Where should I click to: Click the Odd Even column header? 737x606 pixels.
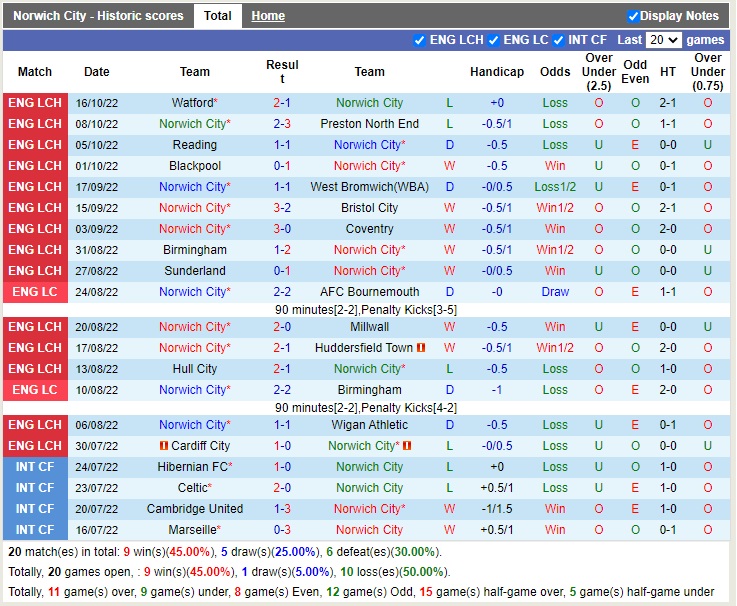click(635, 72)
